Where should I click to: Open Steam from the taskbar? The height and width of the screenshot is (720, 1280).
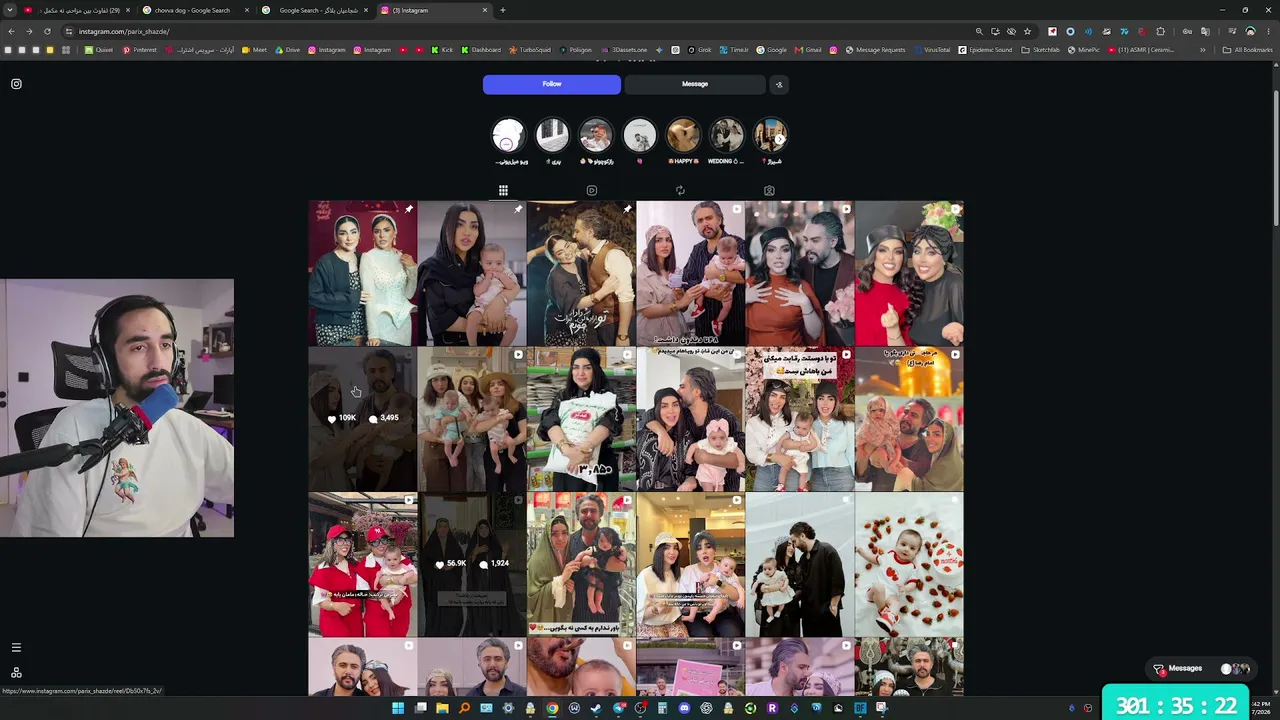[x=596, y=708]
